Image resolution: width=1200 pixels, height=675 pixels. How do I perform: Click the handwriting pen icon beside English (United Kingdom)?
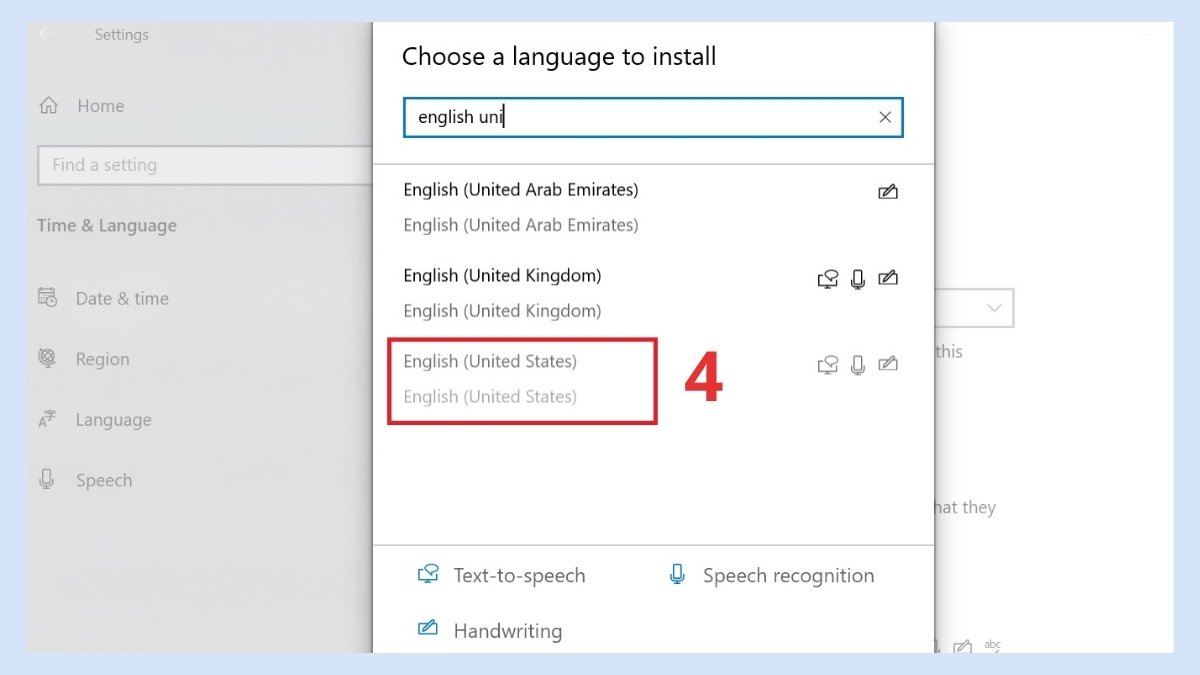tap(889, 279)
